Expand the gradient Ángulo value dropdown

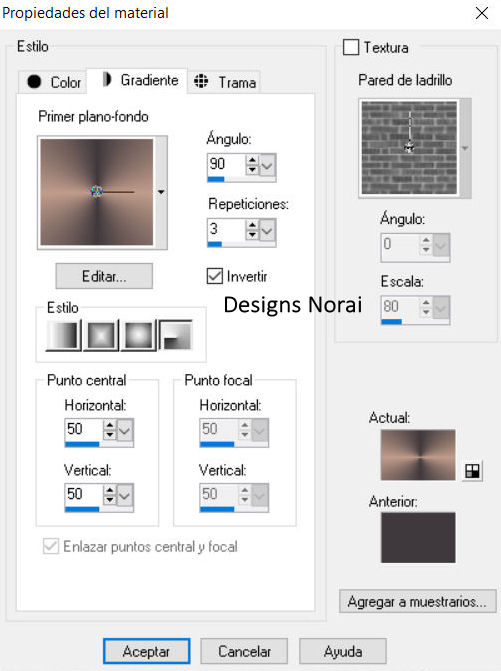pyautogui.click(x=267, y=165)
